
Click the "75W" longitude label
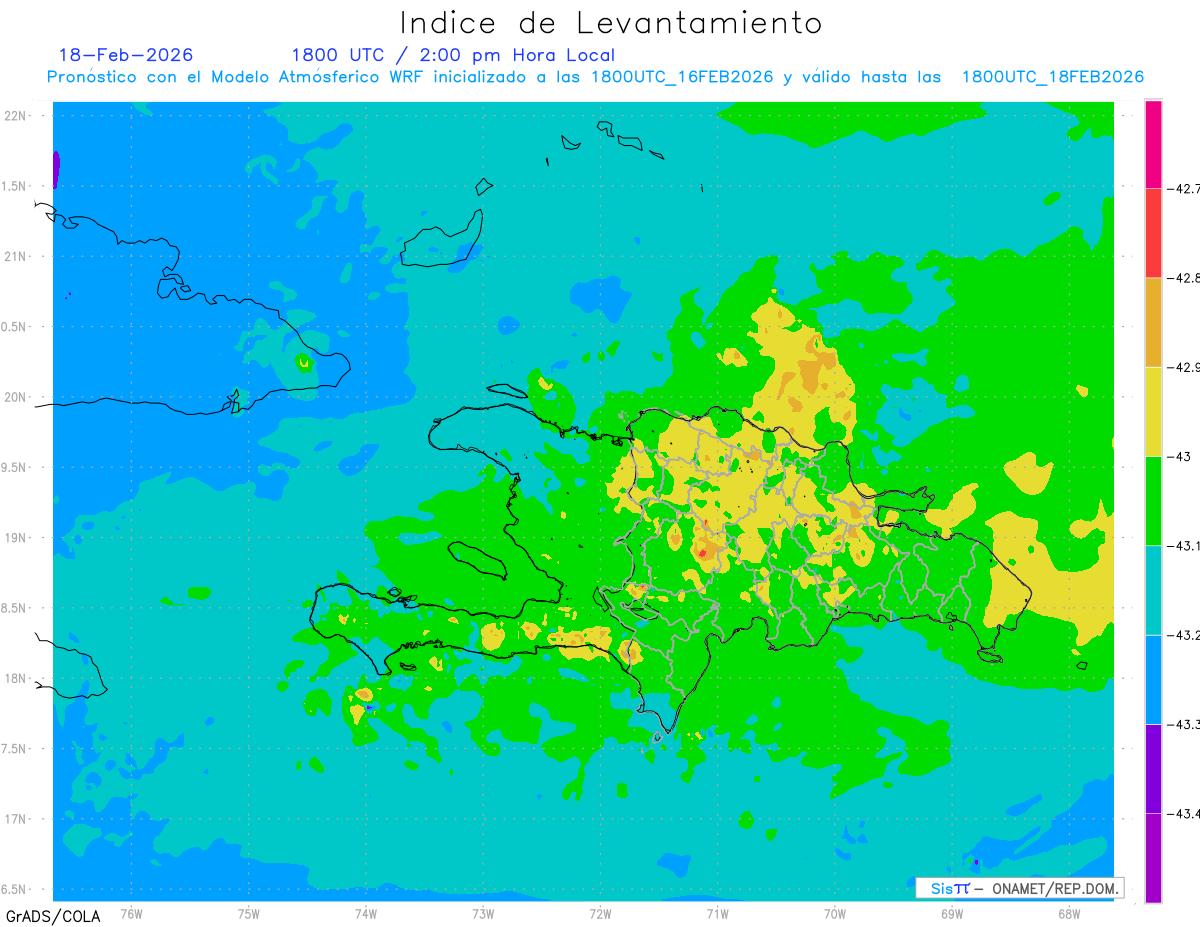click(x=248, y=913)
